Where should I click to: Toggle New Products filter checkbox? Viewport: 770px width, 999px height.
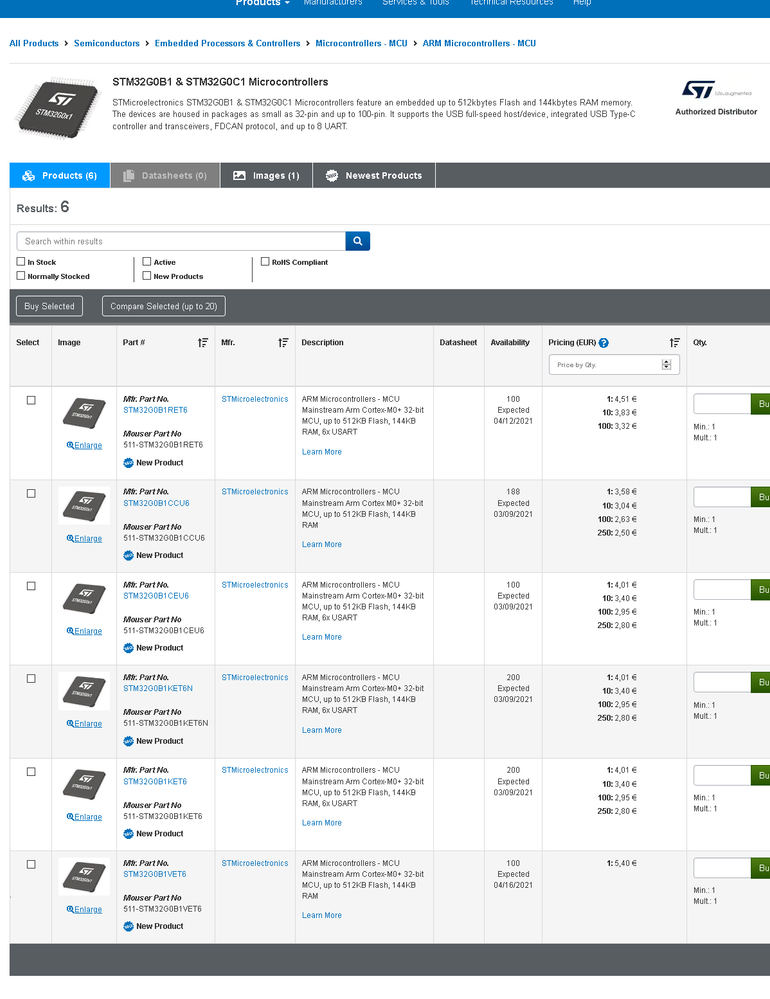click(x=147, y=276)
